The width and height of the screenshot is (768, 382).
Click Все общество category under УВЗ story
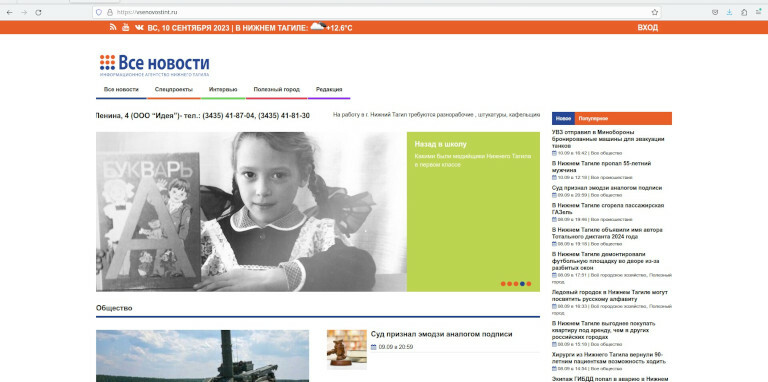coord(606,153)
